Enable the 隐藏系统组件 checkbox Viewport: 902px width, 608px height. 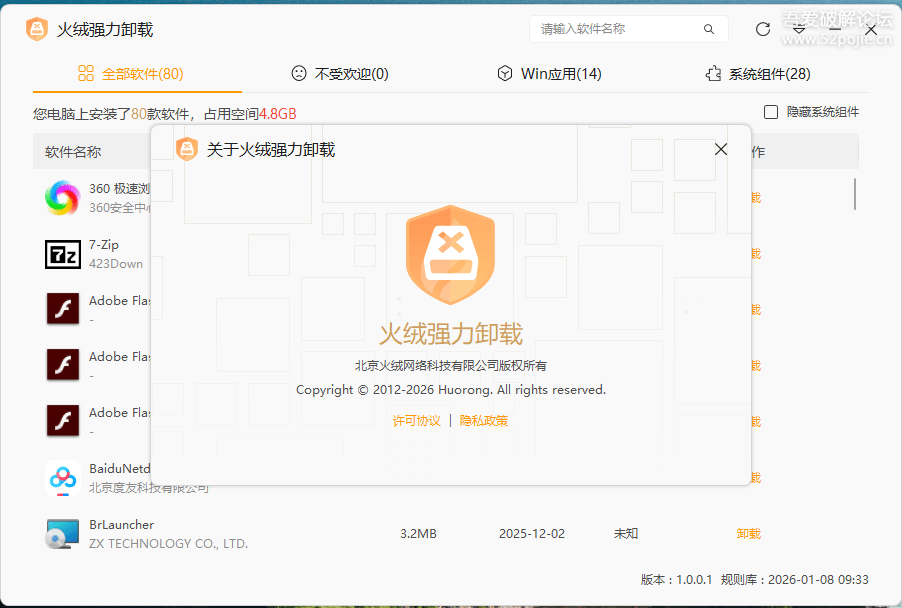coord(771,112)
